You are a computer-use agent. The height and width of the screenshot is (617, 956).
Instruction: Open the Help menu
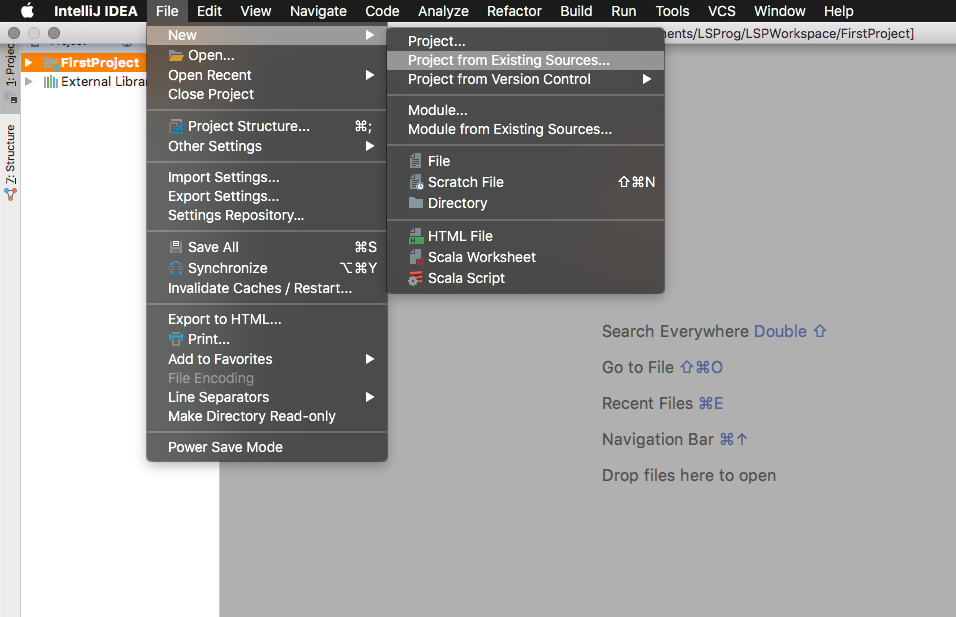click(839, 11)
